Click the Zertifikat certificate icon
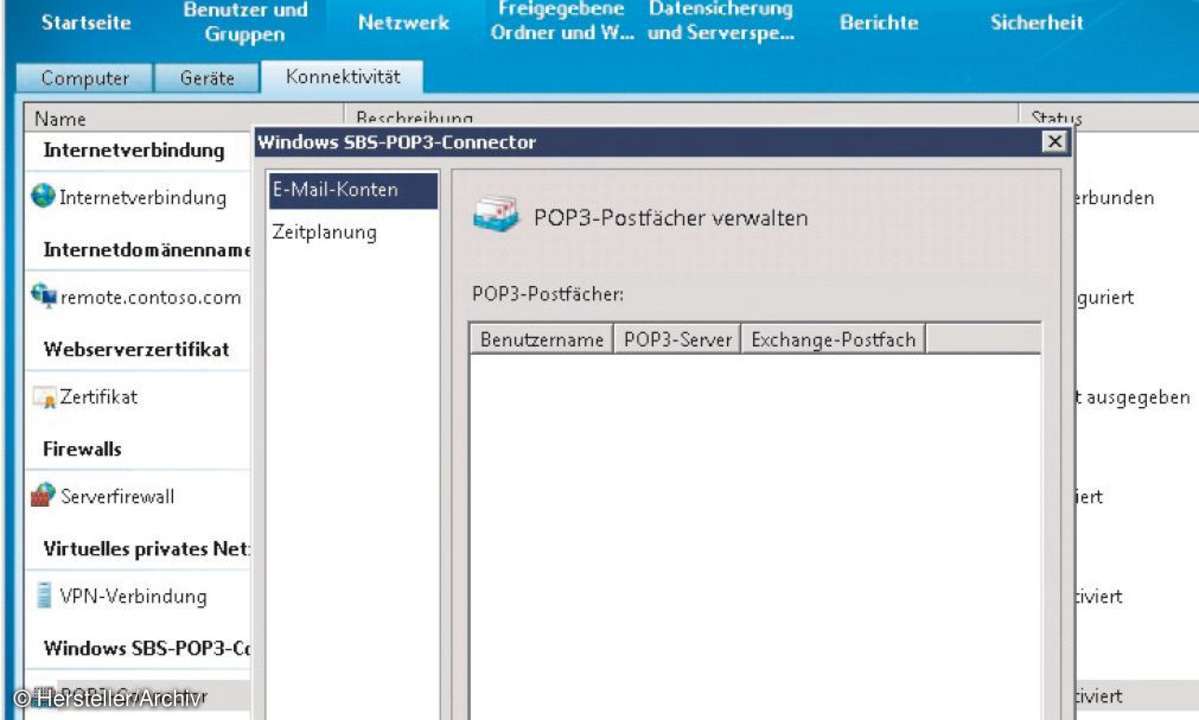Viewport: 1199px width, 720px height. [x=44, y=397]
